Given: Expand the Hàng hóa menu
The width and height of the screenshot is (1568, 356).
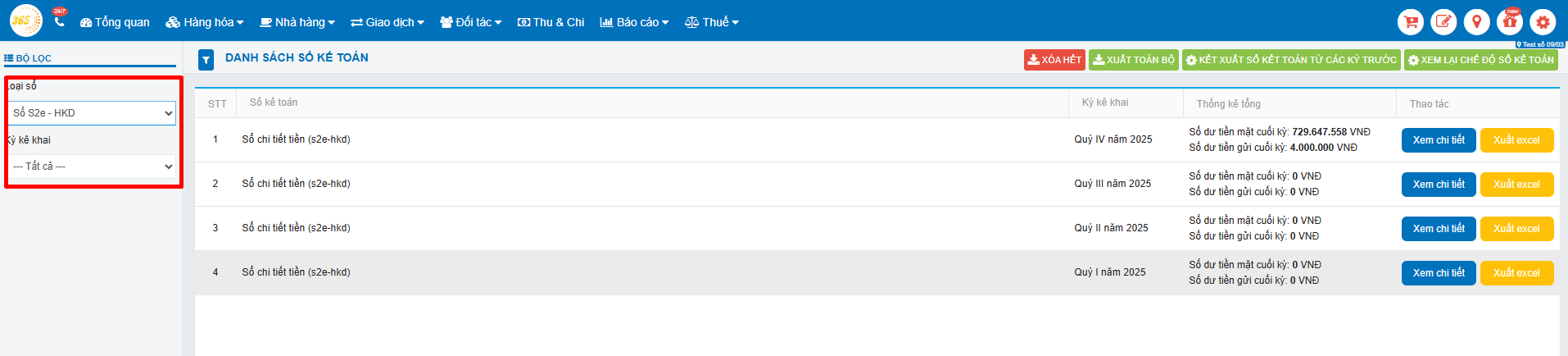Looking at the screenshot, I should pyautogui.click(x=205, y=22).
